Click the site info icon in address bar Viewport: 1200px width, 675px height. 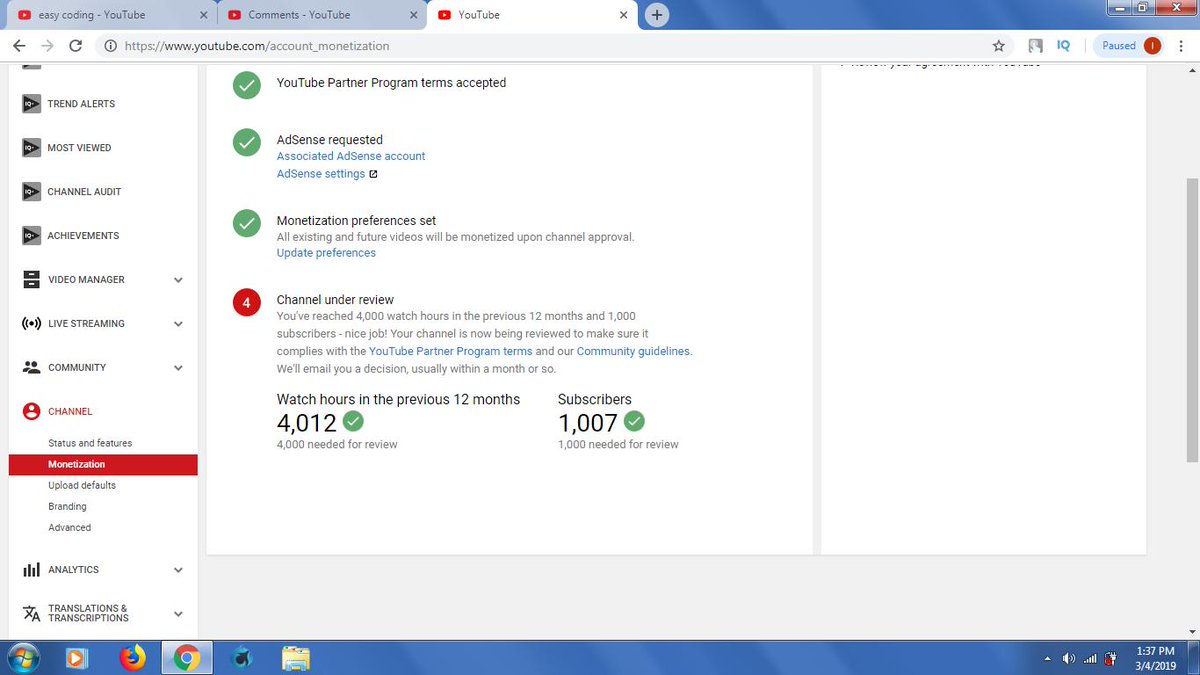110,46
